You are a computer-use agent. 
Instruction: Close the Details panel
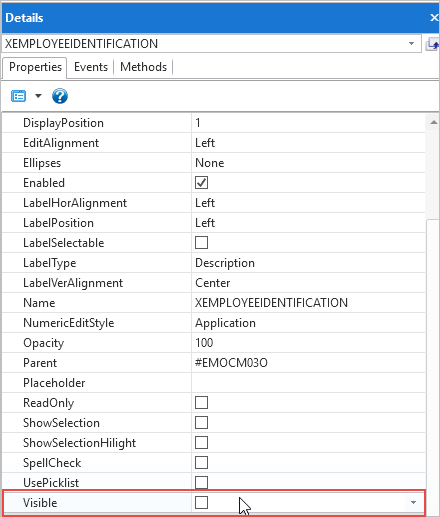(434, 17)
